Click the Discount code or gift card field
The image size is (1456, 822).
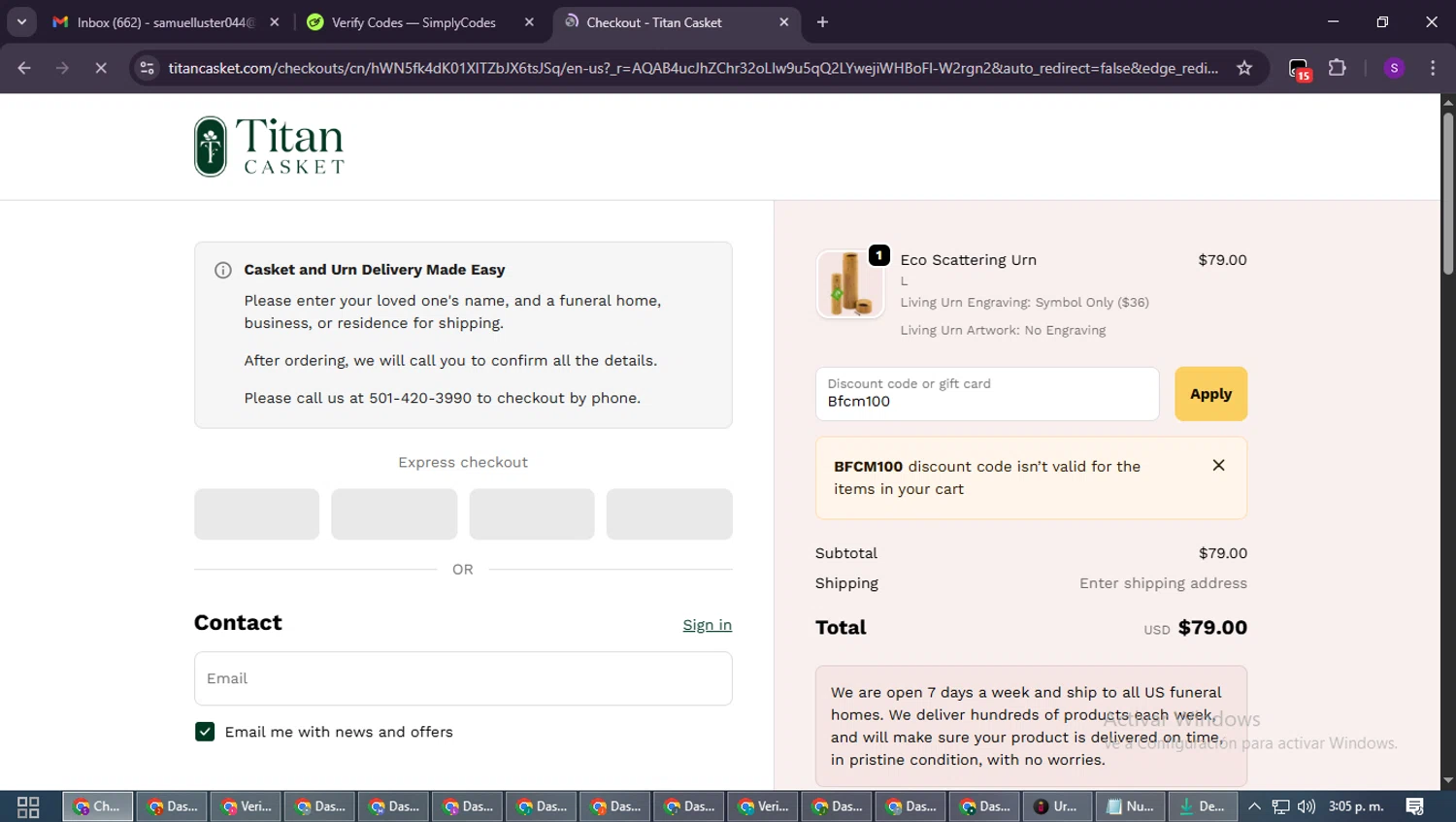click(987, 394)
